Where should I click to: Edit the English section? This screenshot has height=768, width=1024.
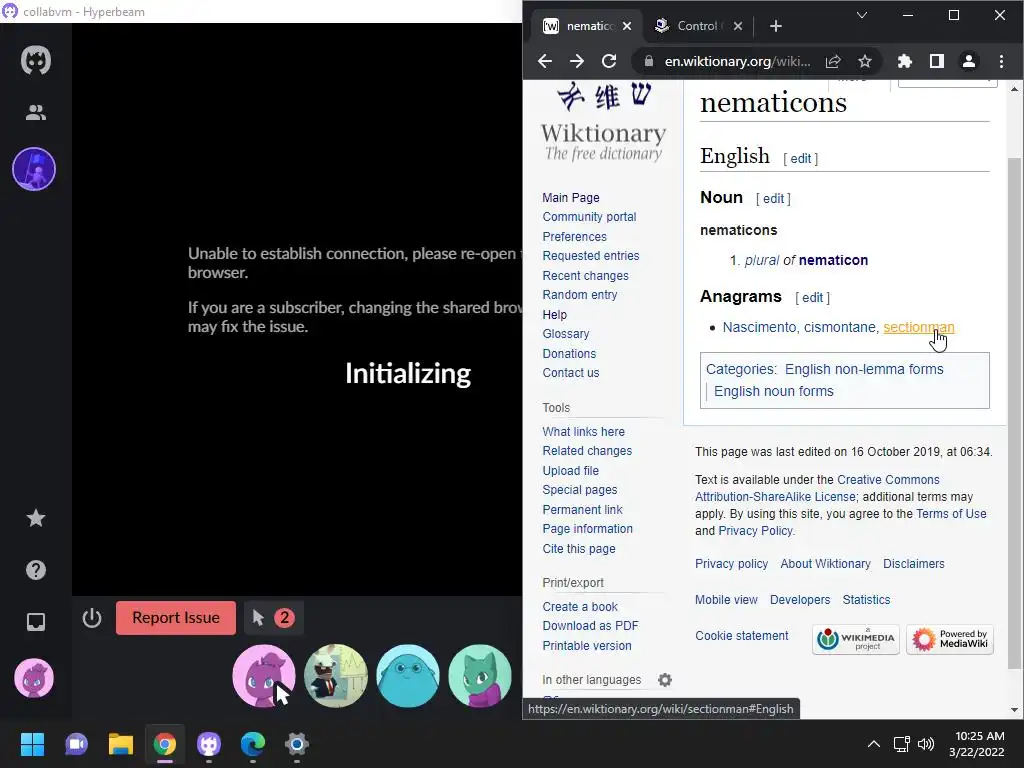(801, 159)
